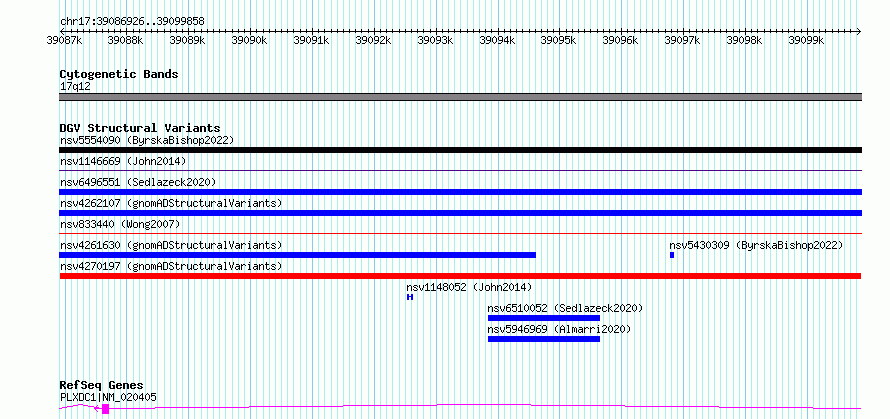Click the 39096k ruler tick label

point(621,40)
